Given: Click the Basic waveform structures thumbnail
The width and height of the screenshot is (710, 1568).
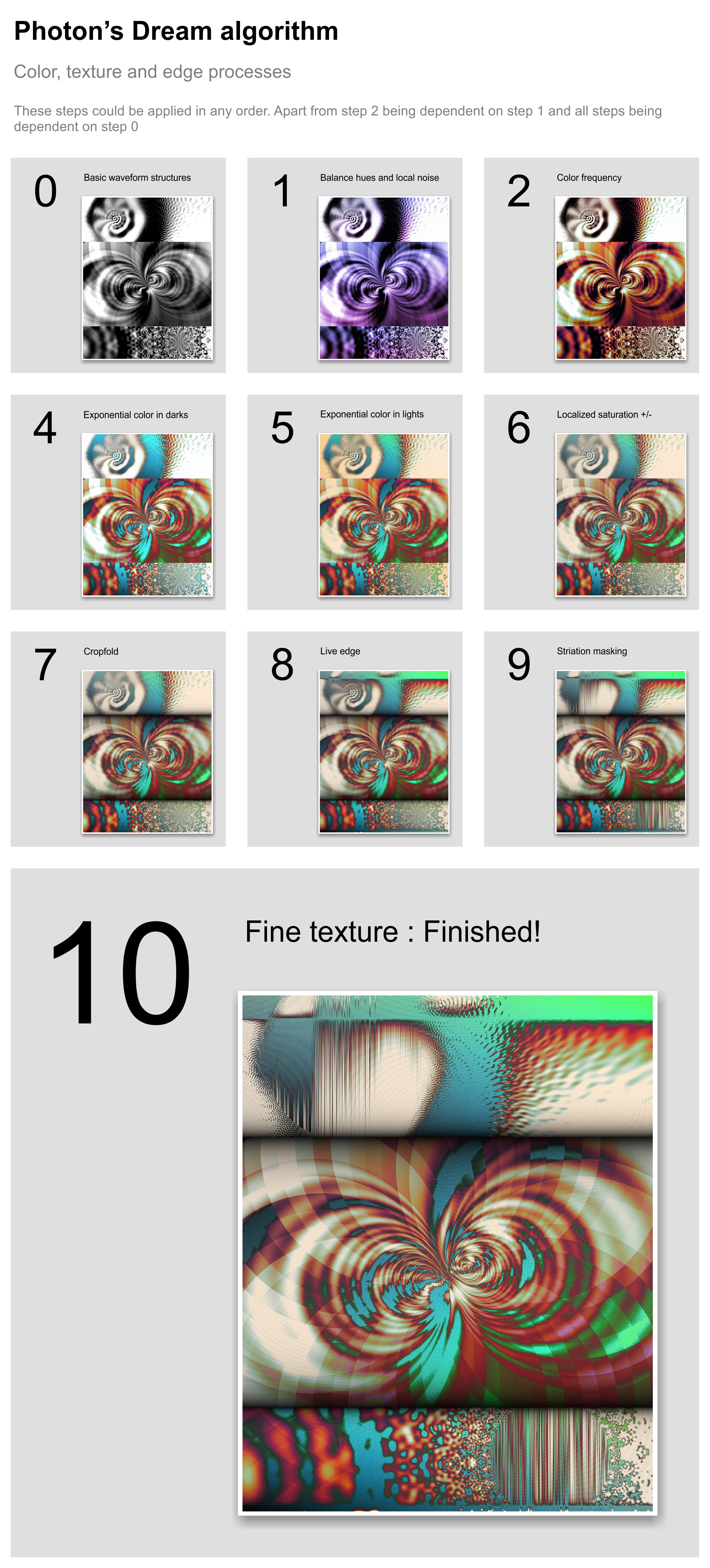Looking at the screenshot, I should click(147, 277).
